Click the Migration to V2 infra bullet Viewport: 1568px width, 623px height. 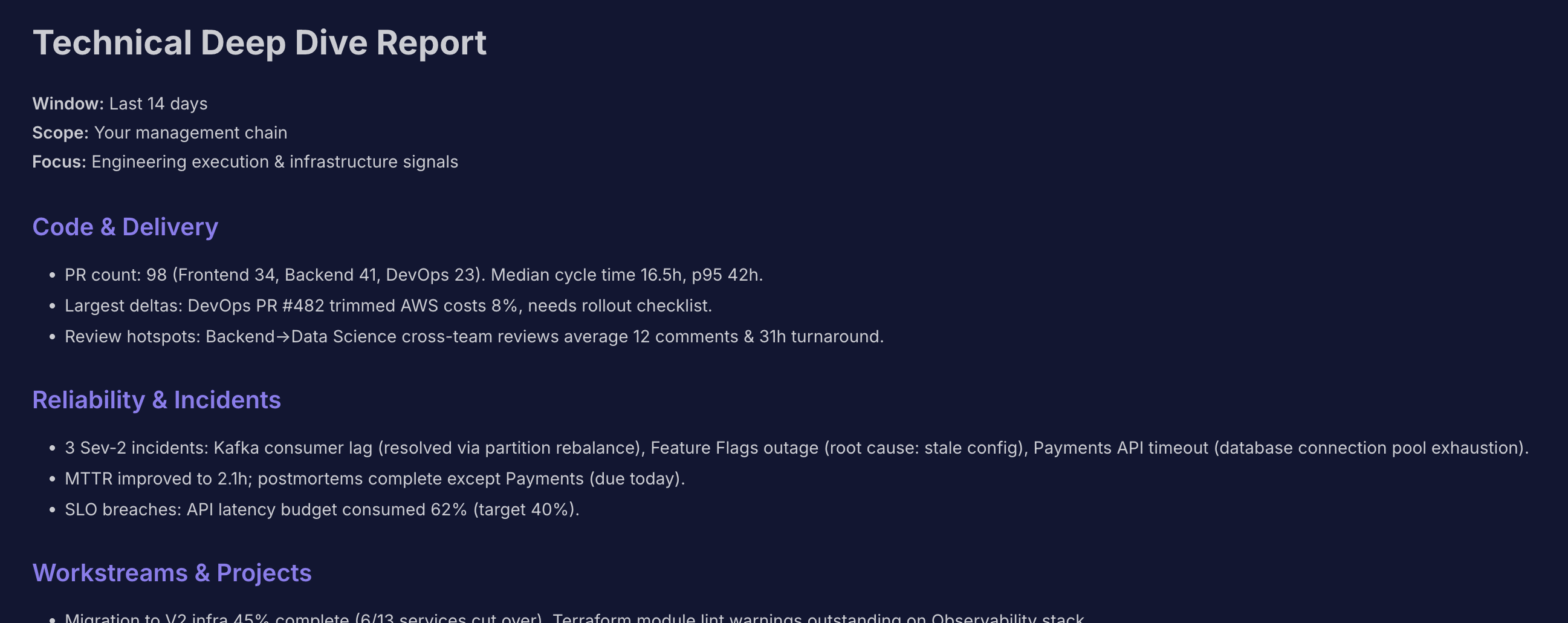pos(574,618)
